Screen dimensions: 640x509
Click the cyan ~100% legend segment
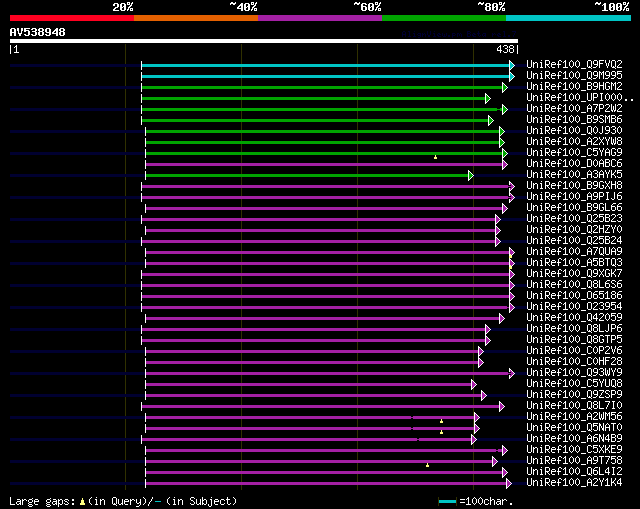[x=569, y=18]
